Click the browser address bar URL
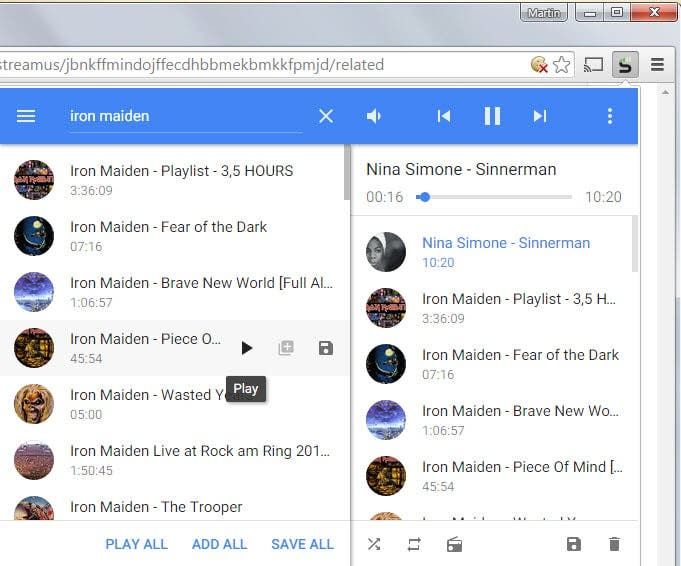This screenshot has width=681, height=566. (x=192, y=65)
